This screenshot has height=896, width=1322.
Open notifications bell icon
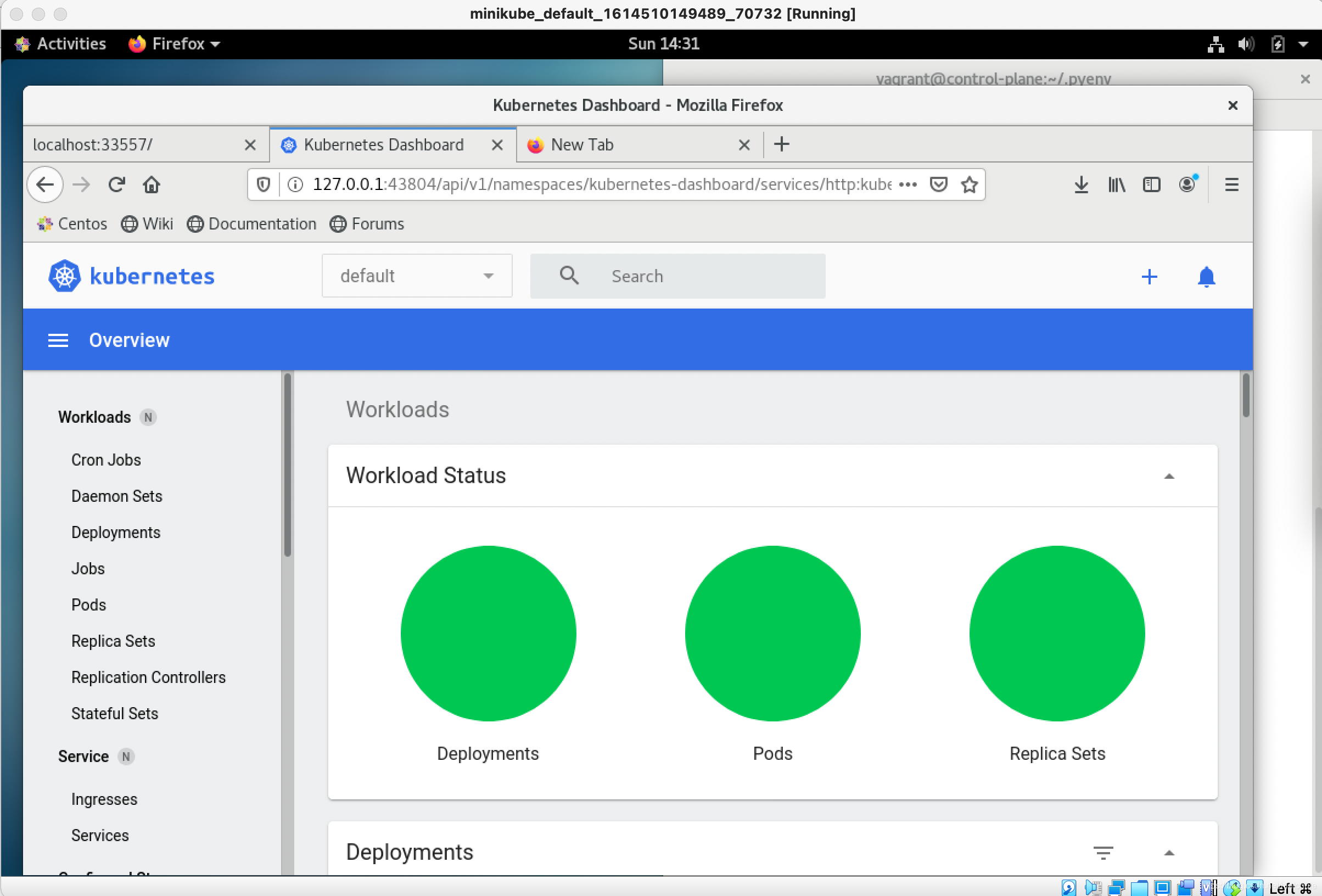[x=1206, y=277]
